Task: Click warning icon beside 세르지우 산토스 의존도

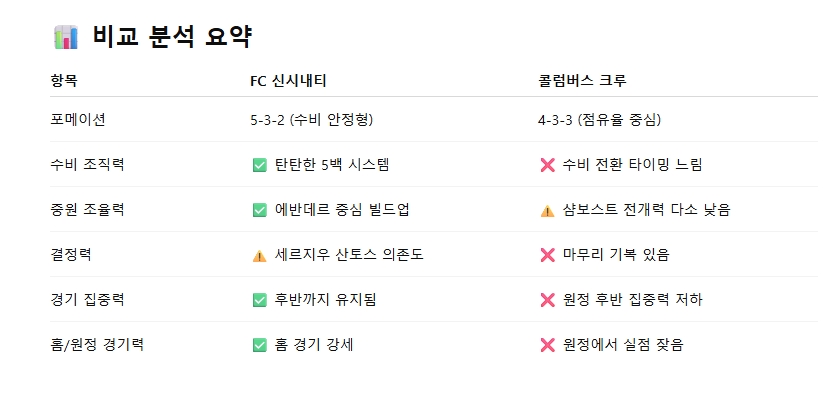Action: click(x=259, y=256)
